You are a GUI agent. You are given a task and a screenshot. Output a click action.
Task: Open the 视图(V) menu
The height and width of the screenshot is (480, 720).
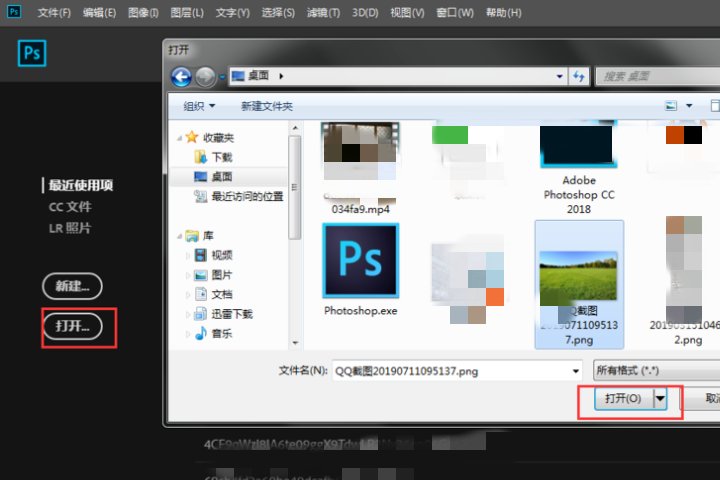pos(407,13)
